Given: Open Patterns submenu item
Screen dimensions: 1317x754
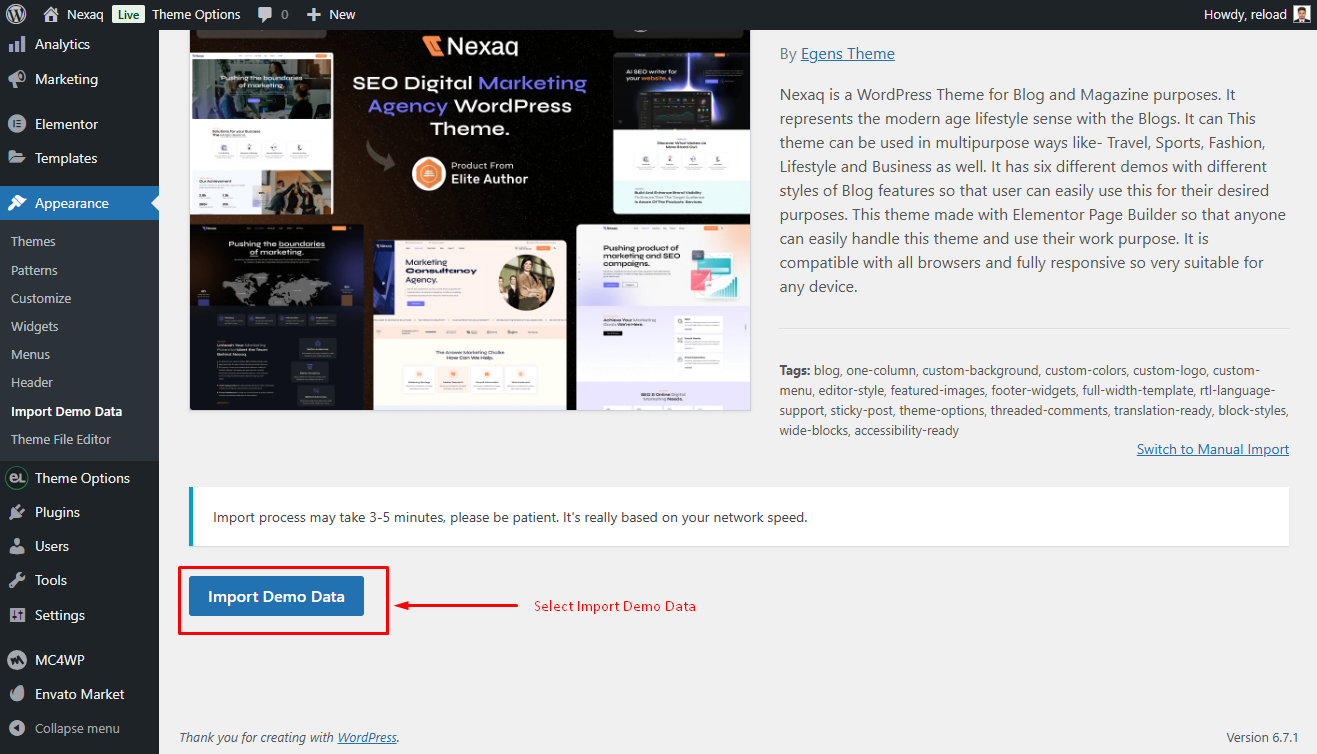Looking at the screenshot, I should pos(34,270).
